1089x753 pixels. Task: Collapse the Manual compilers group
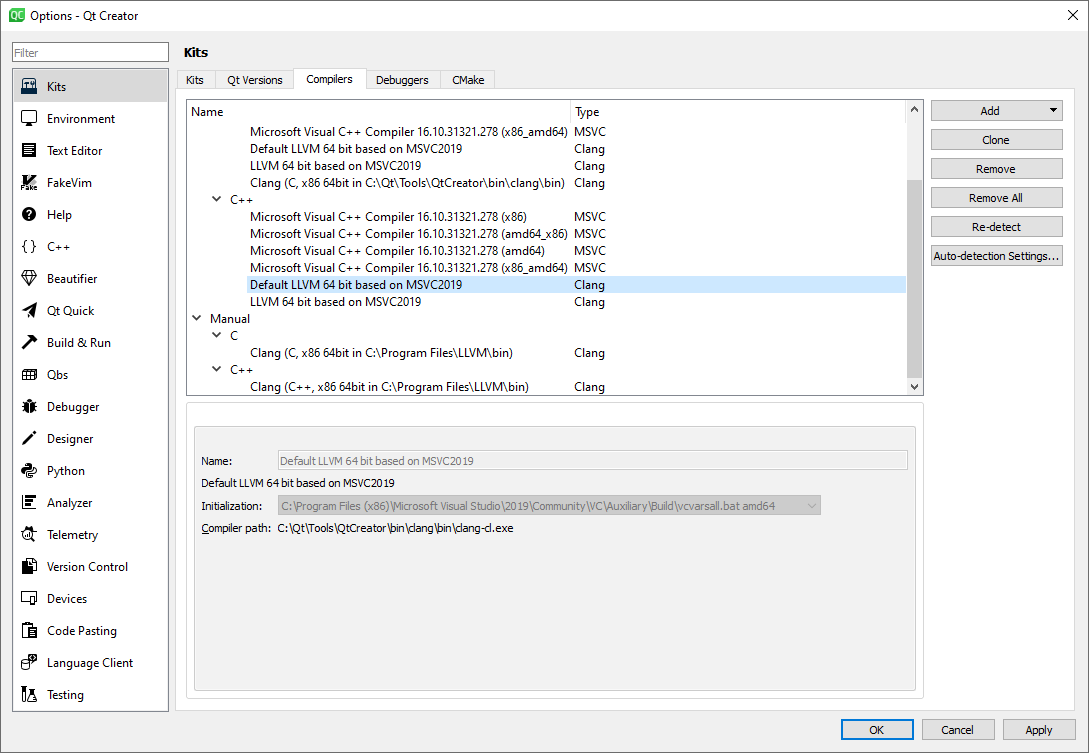197,318
